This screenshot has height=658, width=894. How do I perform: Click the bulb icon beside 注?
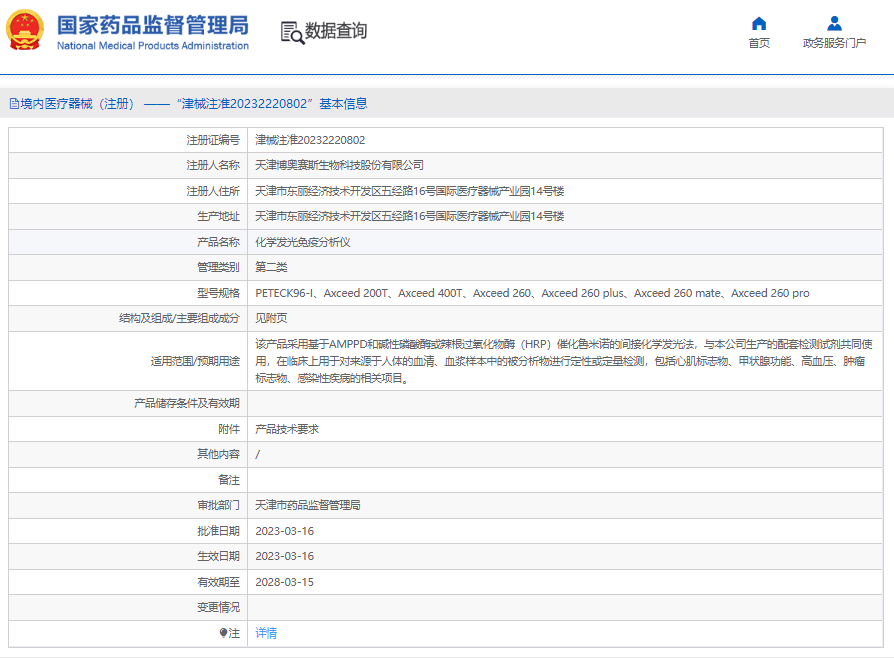coord(224,632)
